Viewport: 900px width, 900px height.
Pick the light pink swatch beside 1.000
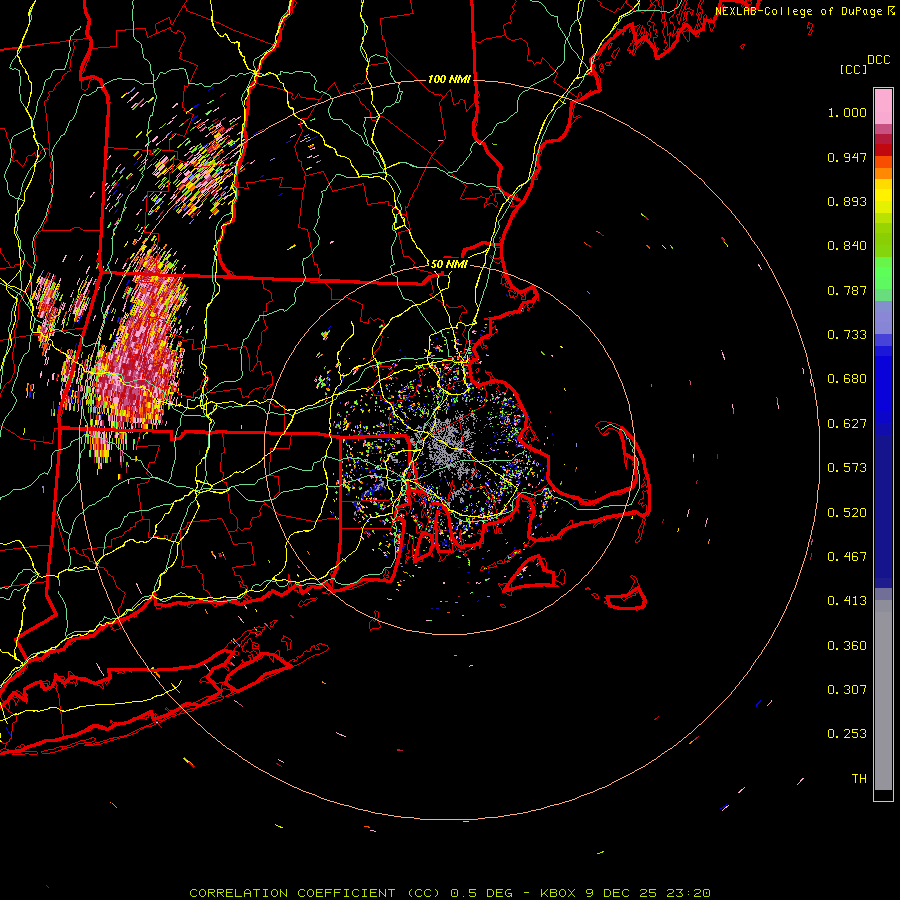click(x=883, y=107)
